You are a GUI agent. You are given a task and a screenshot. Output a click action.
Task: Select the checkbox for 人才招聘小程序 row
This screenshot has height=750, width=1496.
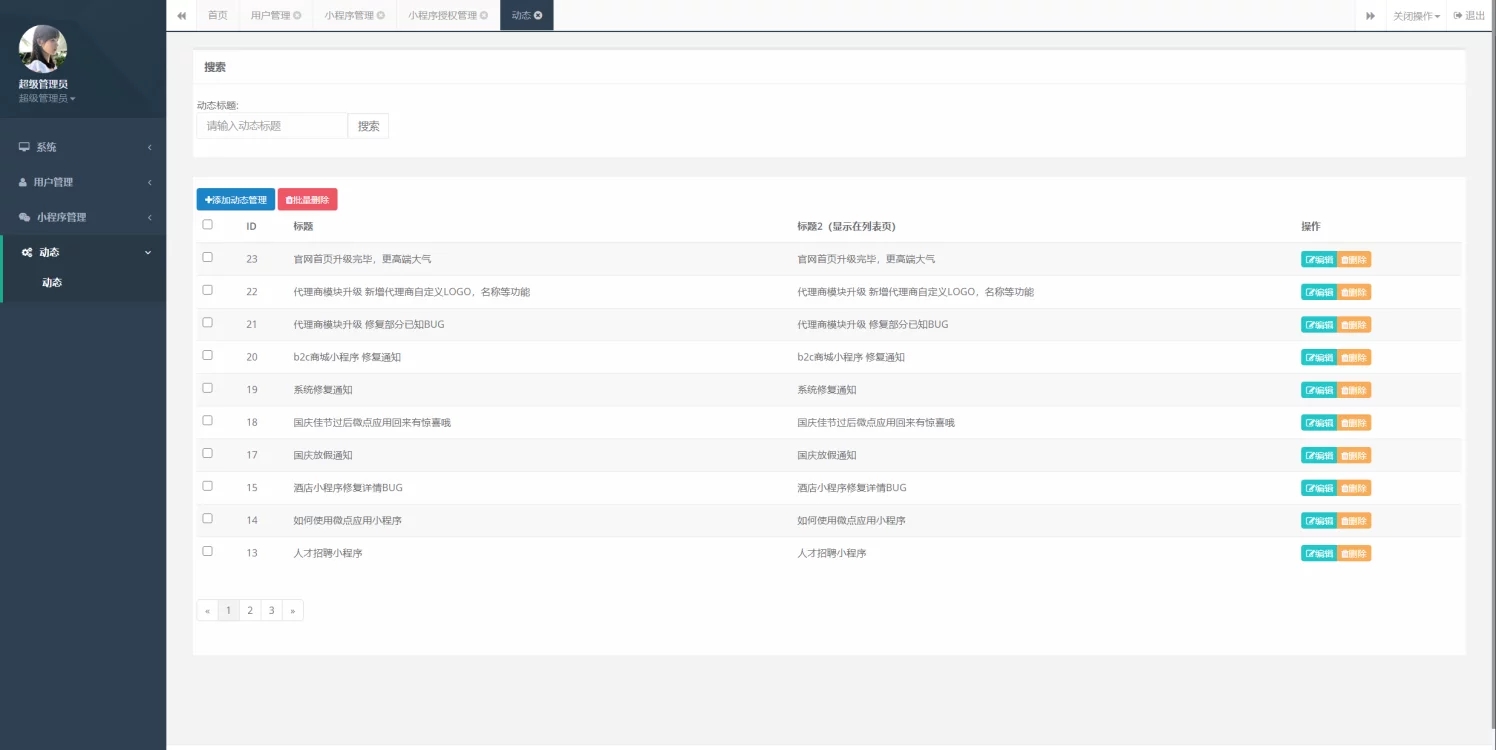208,551
